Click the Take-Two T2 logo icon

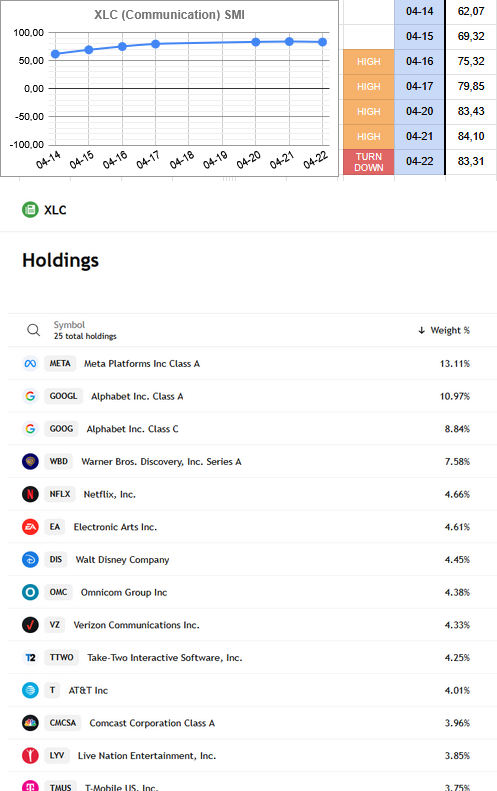[x=30, y=658]
